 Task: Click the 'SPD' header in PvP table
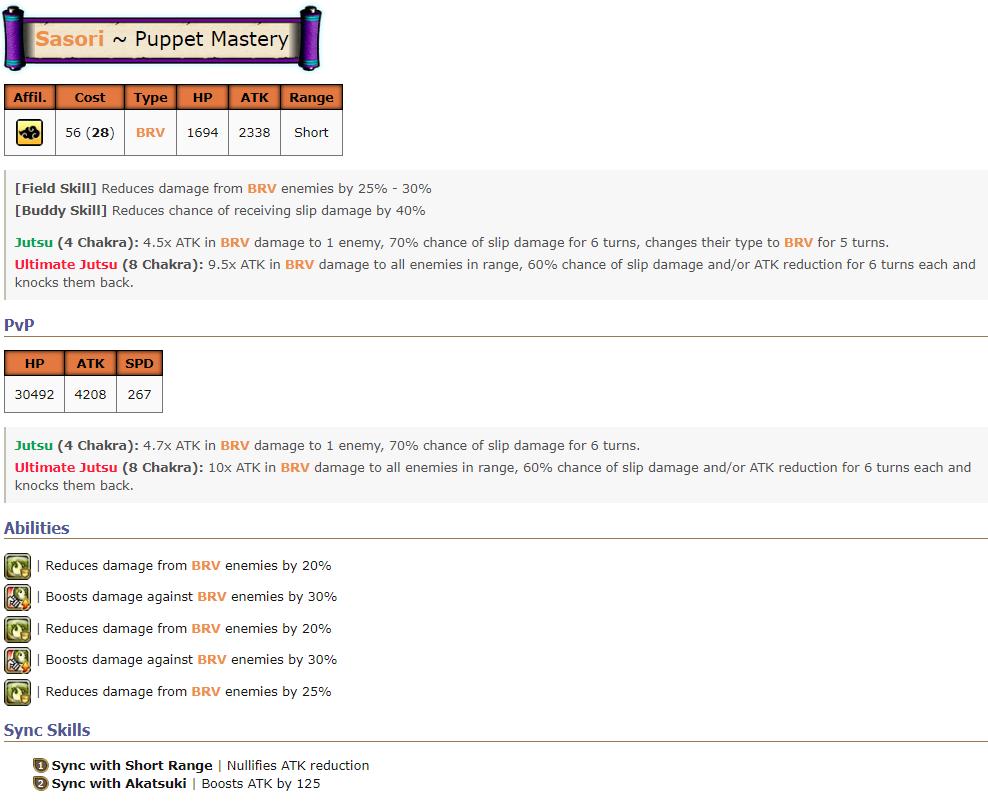click(139, 363)
